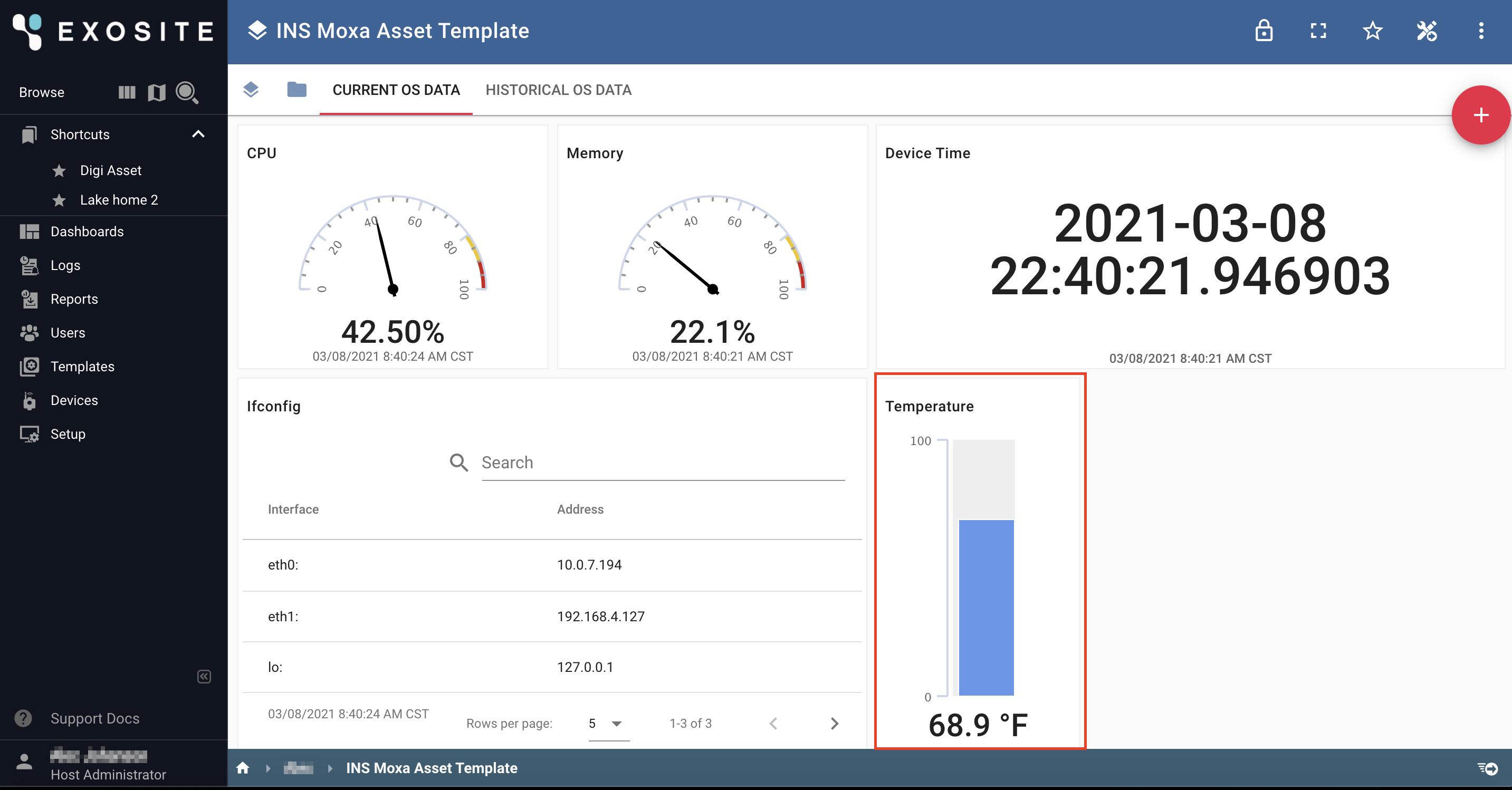
Task: Collapse the Shortcuts section chevron
Action: pyautogui.click(x=198, y=134)
